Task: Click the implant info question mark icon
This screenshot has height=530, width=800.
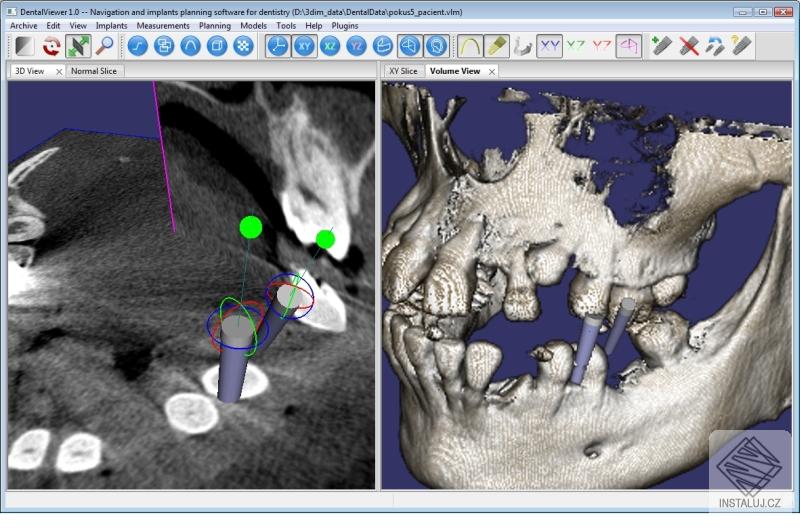Action: tap(742, 46)
